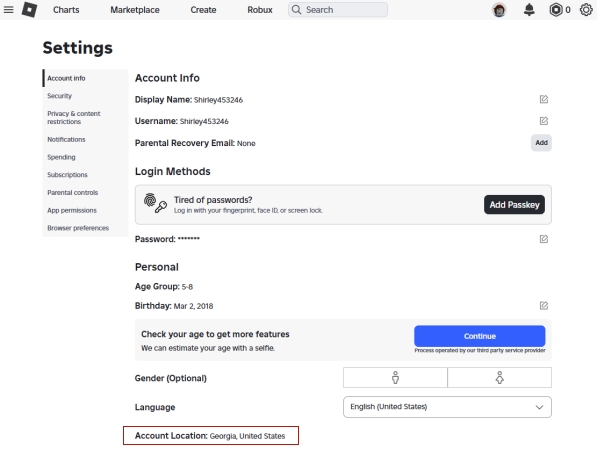
Task: Click the Robux count '0'
Action: [568, 10]
